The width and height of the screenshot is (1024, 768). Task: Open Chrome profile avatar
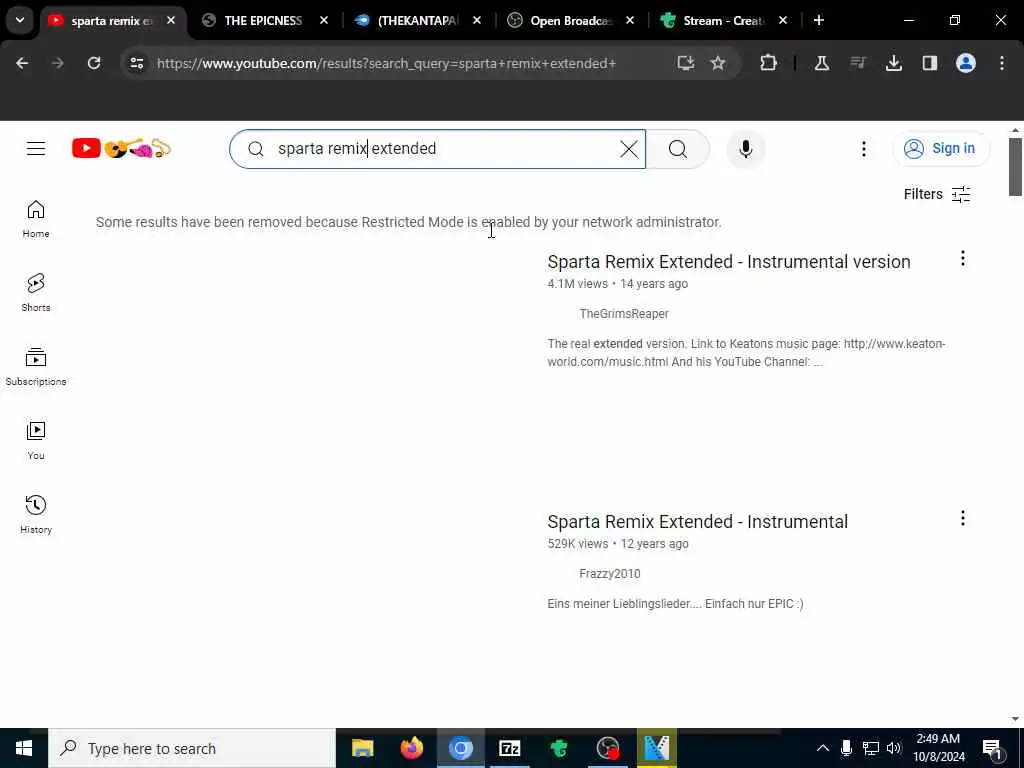[965, 63]
